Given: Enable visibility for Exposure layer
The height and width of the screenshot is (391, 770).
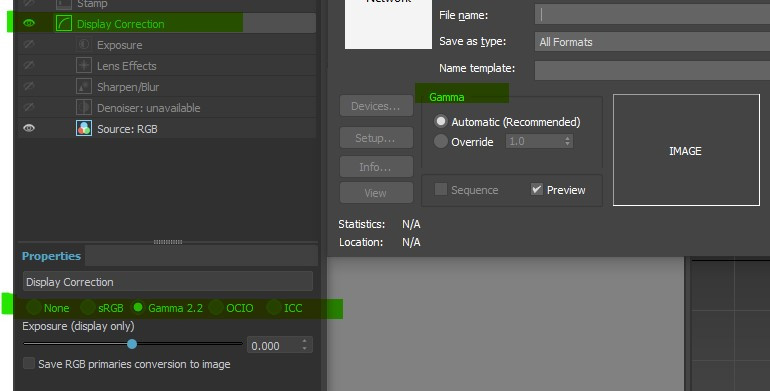Looking at the screenshot, I should pos(29,44).
